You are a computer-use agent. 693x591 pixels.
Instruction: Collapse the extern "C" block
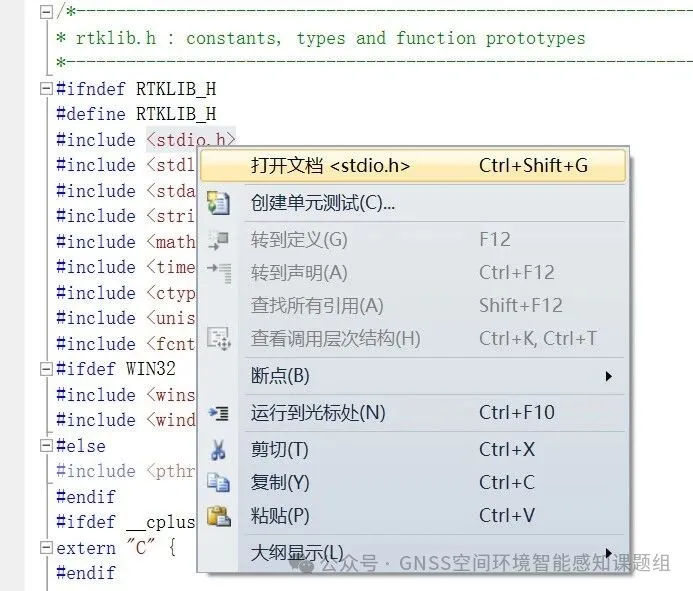coord(45,548)
